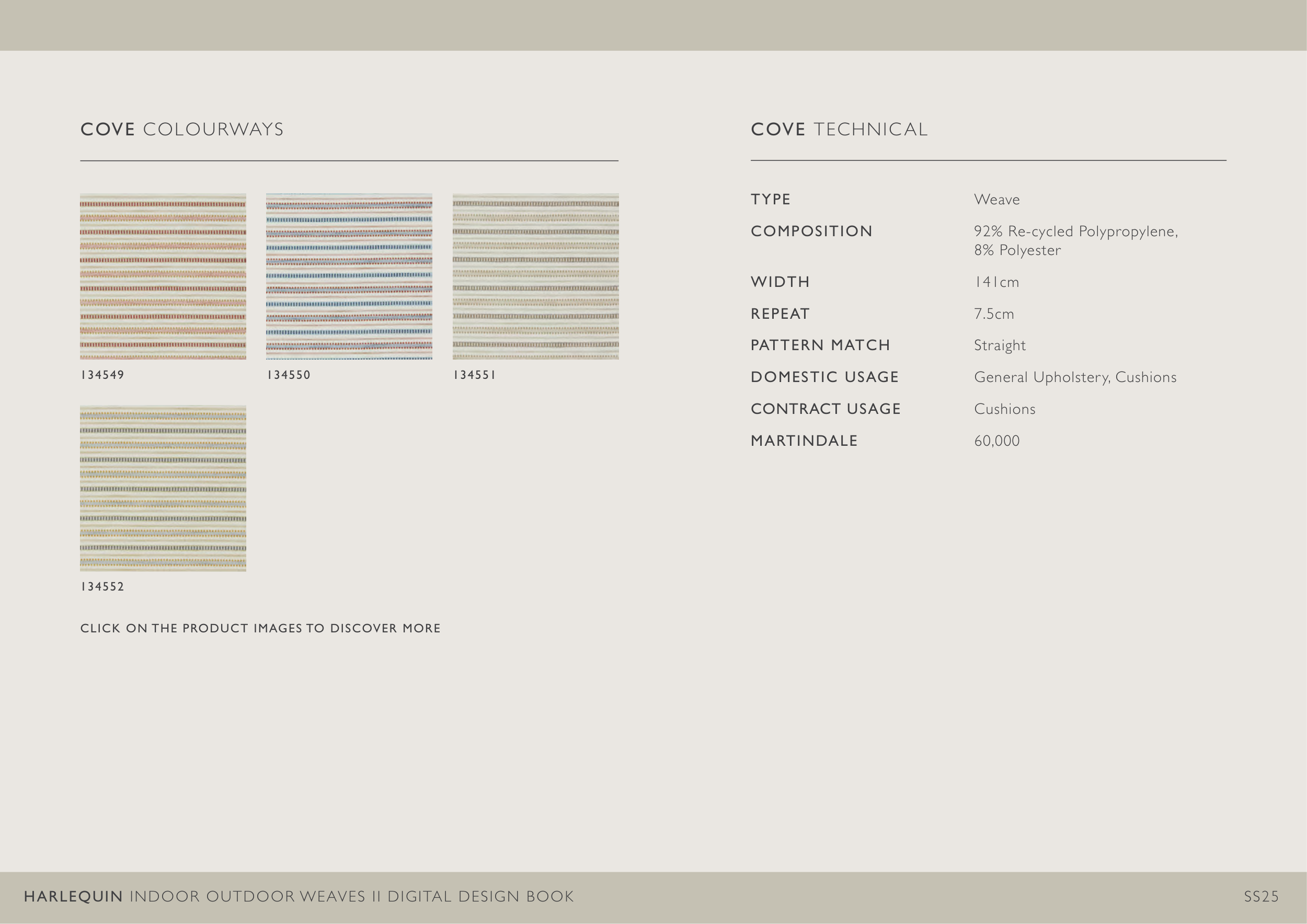Click the Type Weave value
Screen dimensions: 1307x924
[997, 200]
